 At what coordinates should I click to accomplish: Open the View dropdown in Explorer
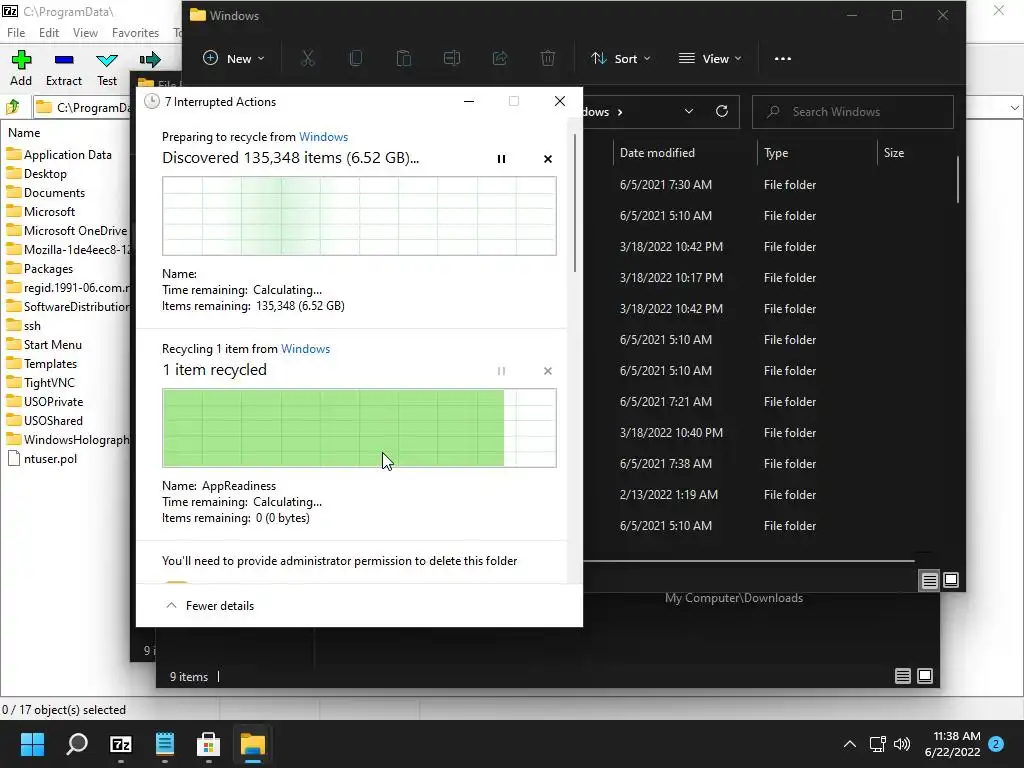[710, 59]
